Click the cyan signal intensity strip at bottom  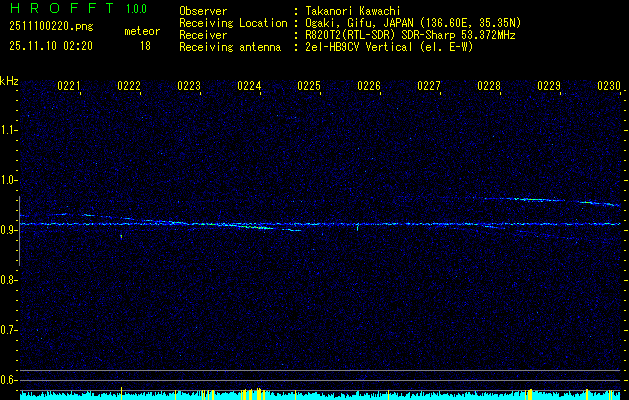320,395
